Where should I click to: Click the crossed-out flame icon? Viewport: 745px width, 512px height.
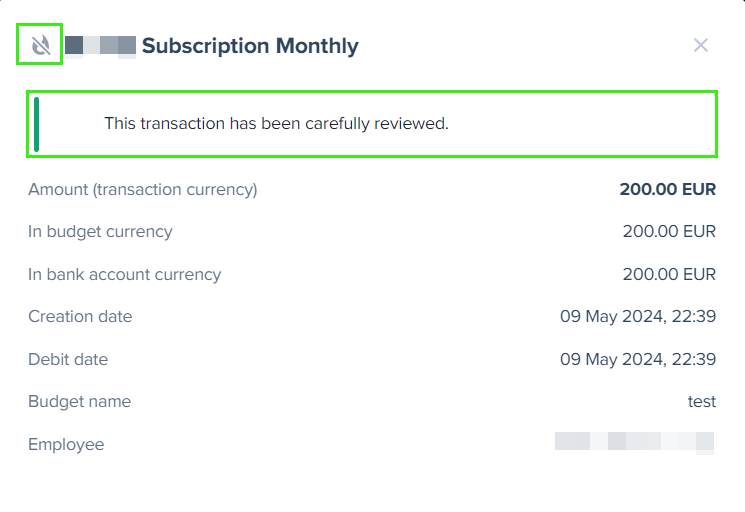click(40, 45)
